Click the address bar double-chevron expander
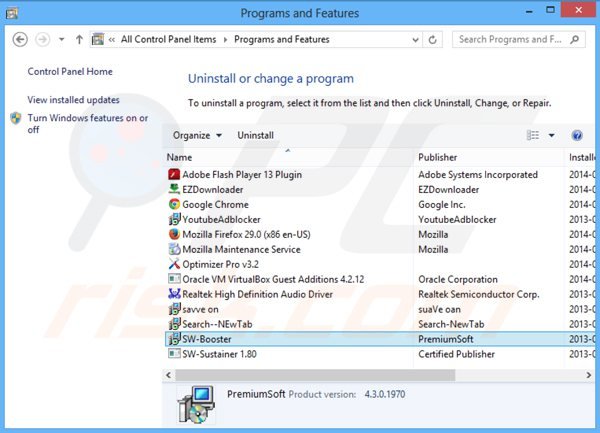Image resolution: width=600 pixels, height=433 pixels. pyautogui.click(x=112, y=39)
